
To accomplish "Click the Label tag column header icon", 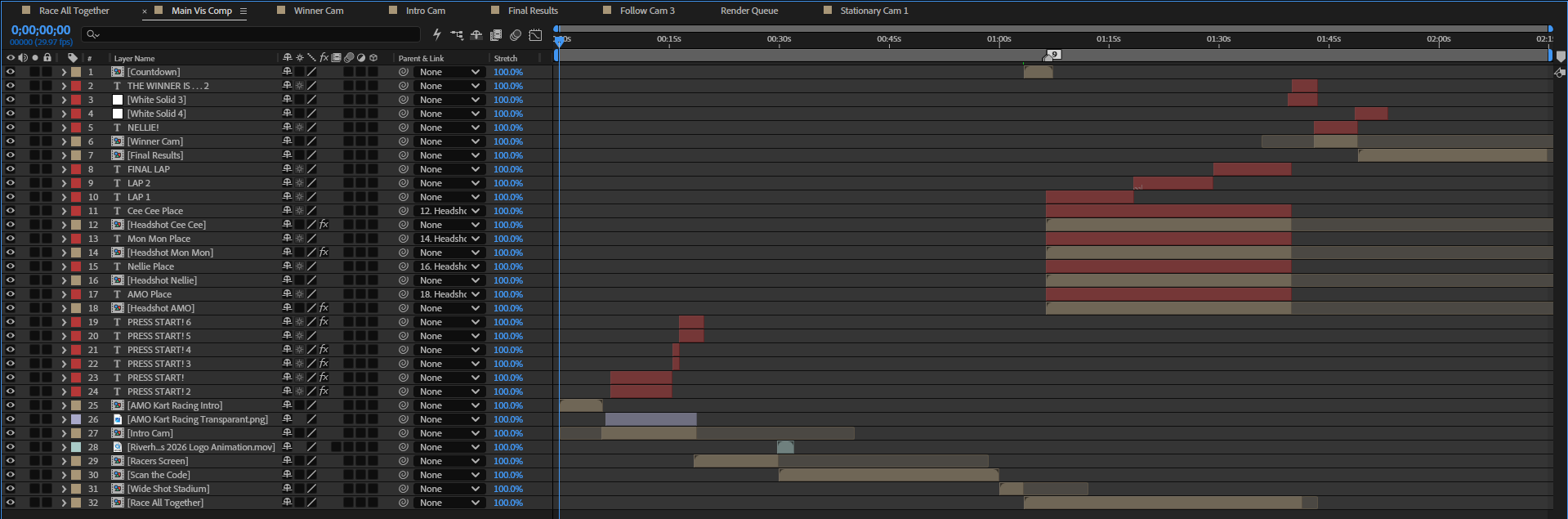I will [73, 58].
